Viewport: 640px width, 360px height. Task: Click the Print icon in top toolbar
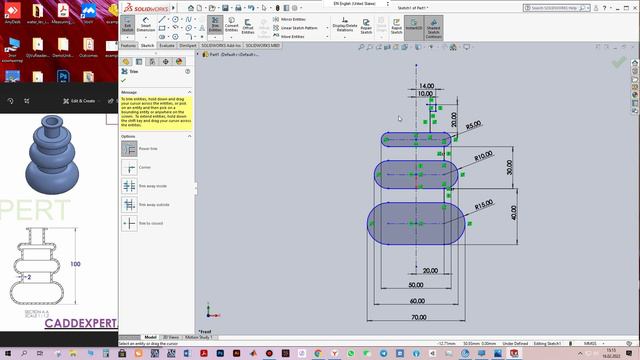[238, 8]
